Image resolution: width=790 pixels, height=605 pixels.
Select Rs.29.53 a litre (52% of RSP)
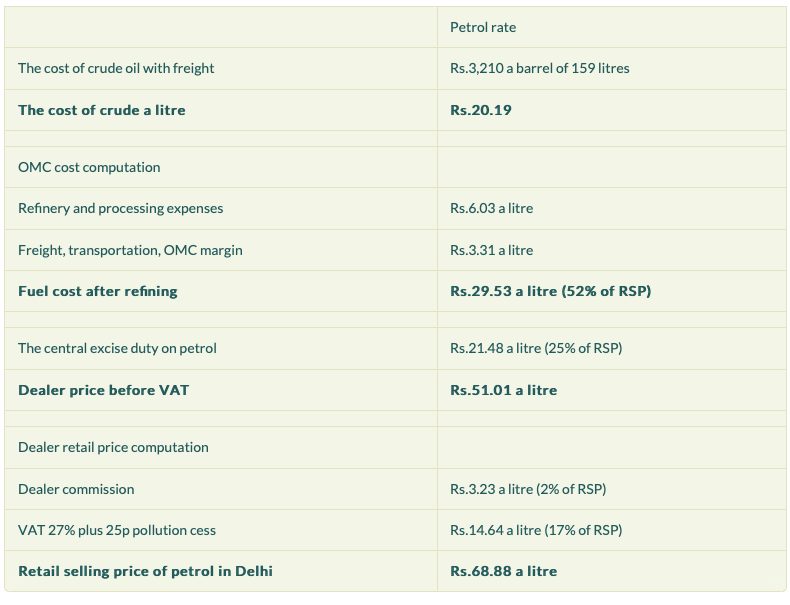[x=550, y=291]
